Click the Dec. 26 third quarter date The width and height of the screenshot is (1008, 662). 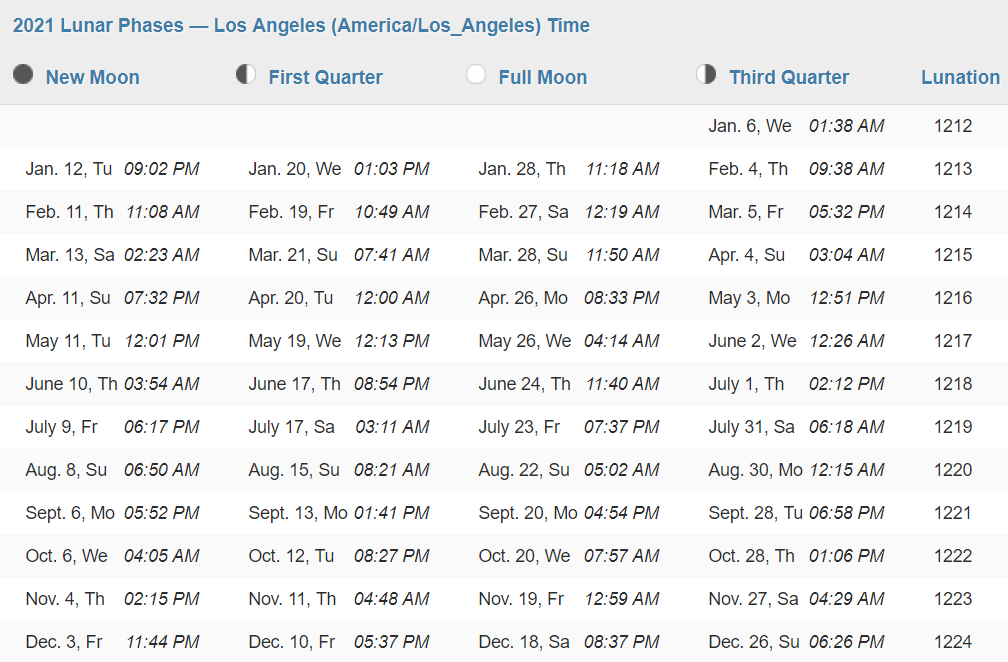point(753,641)
